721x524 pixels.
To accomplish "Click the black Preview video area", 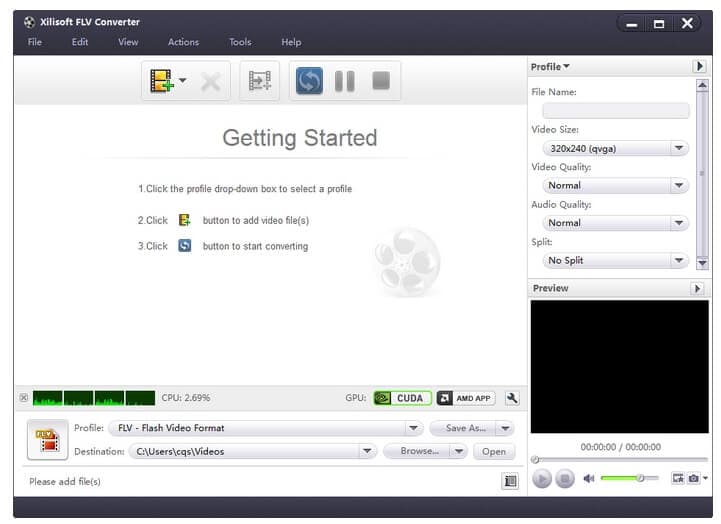I will click(619, 366).
